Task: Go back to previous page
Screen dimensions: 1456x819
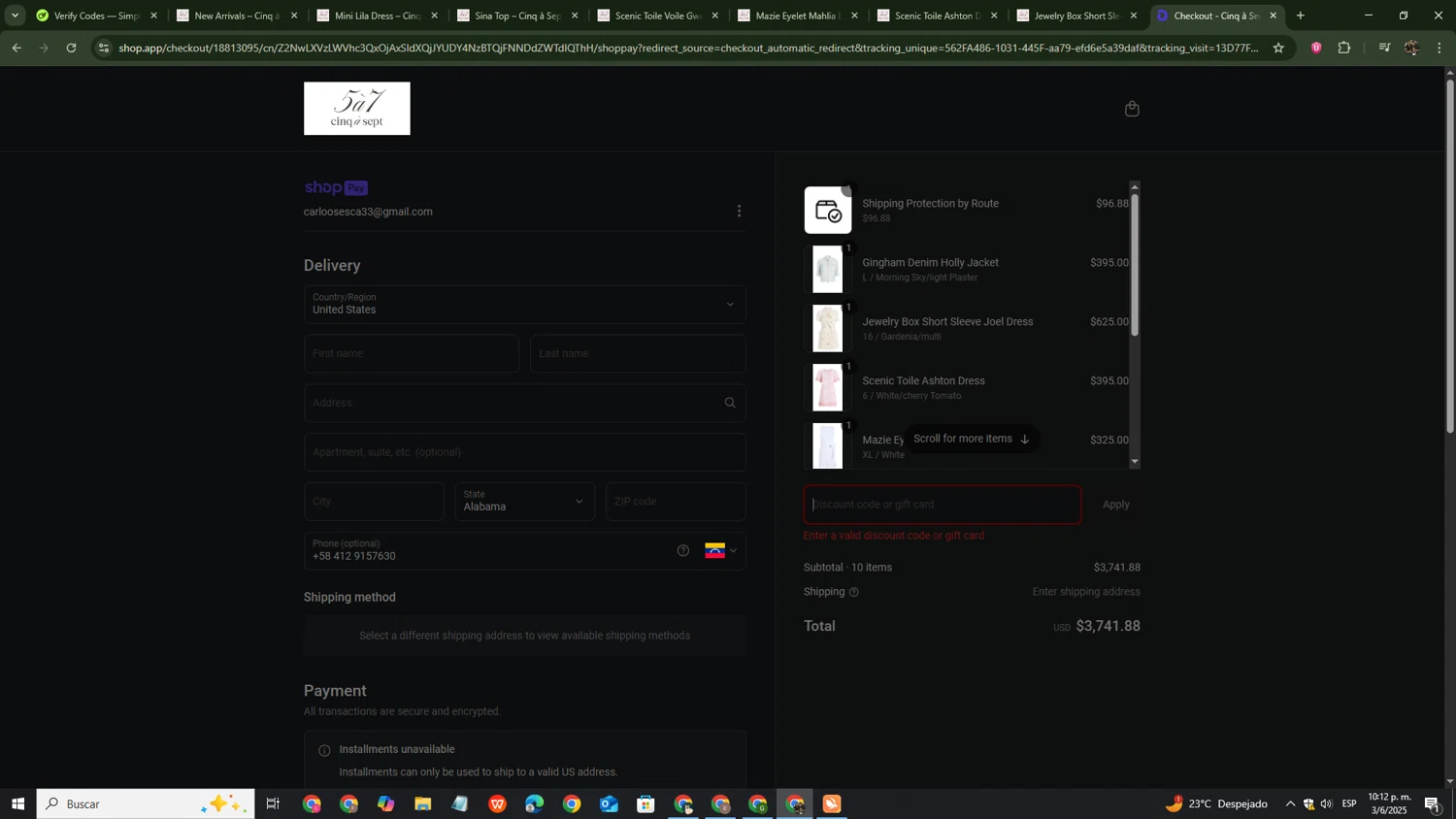Action: tap(17, 48)
